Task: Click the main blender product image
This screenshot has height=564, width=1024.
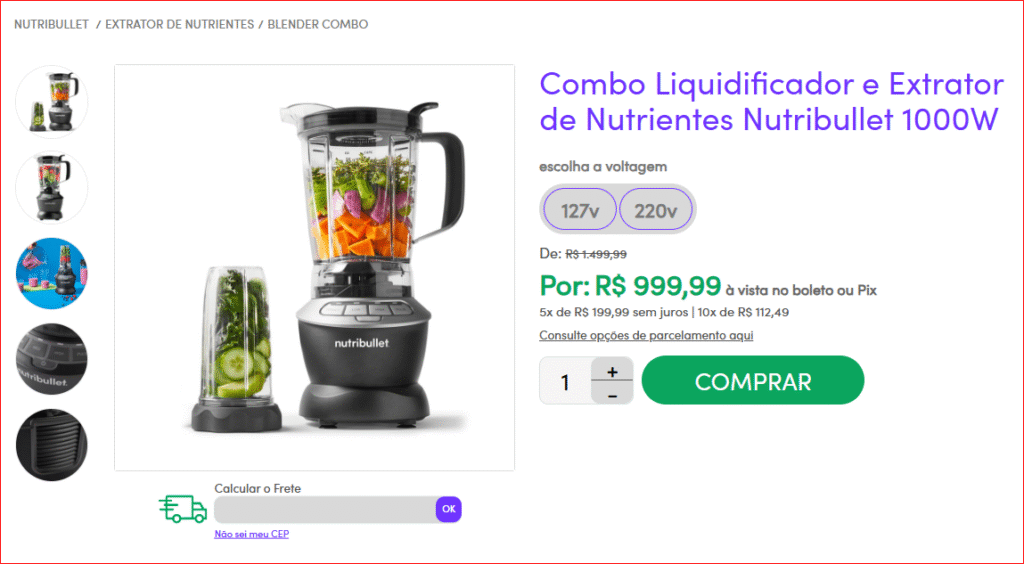Action: coord(314,268)
